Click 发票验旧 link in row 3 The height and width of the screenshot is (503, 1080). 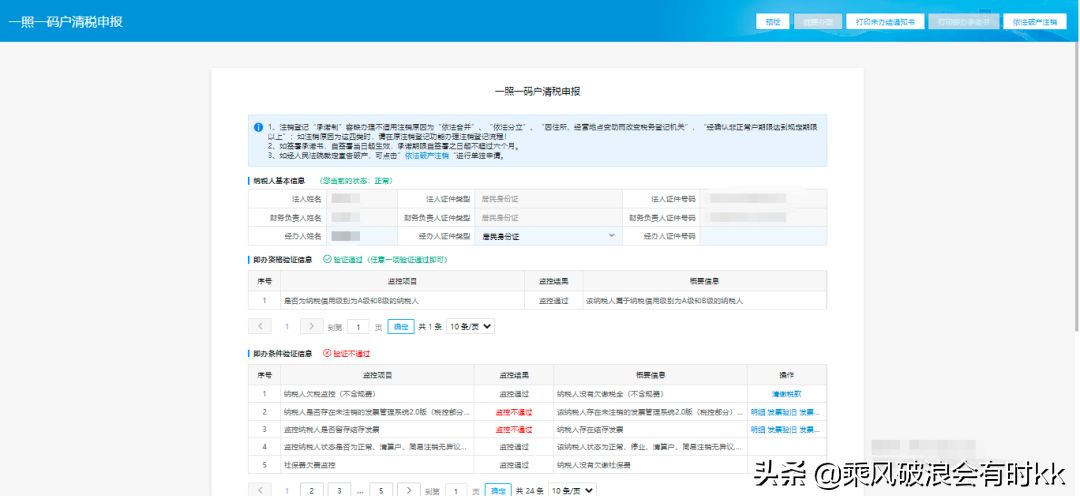click(x=782, y=429)
